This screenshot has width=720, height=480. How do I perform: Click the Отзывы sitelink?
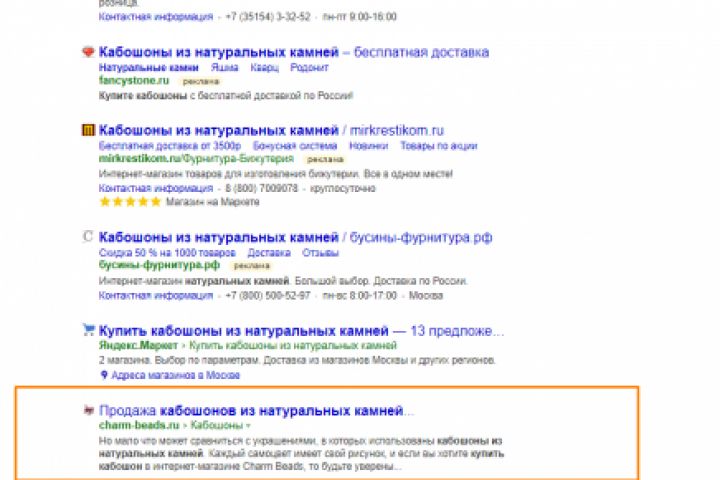(x=321, y=253)
